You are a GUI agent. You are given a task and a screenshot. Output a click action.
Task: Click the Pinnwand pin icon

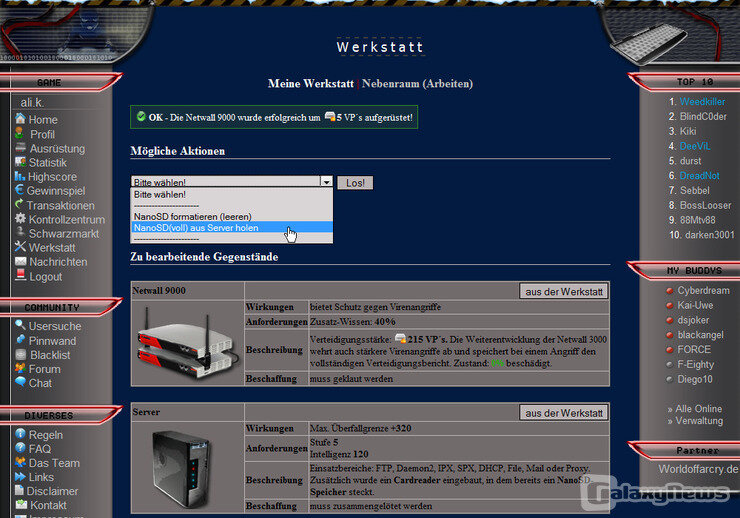point(20,339)
